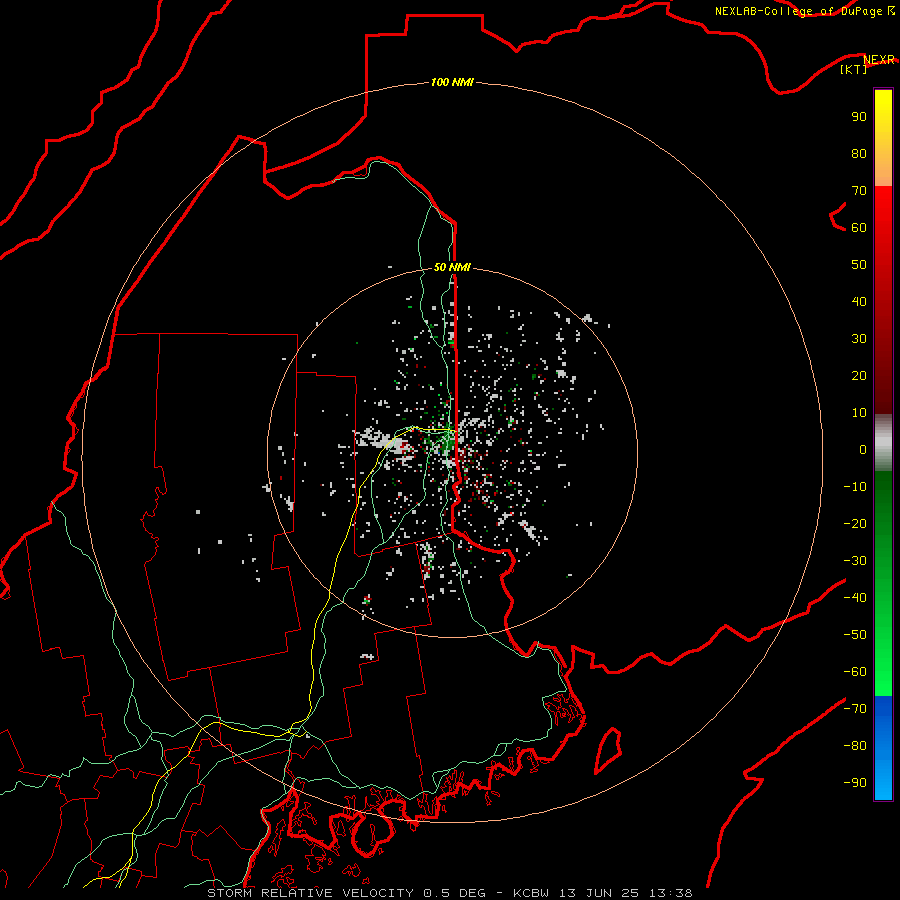The image size is (900, 900).
Task: Click the 70 value on the velocity scale
Action: tap(859, 191)
